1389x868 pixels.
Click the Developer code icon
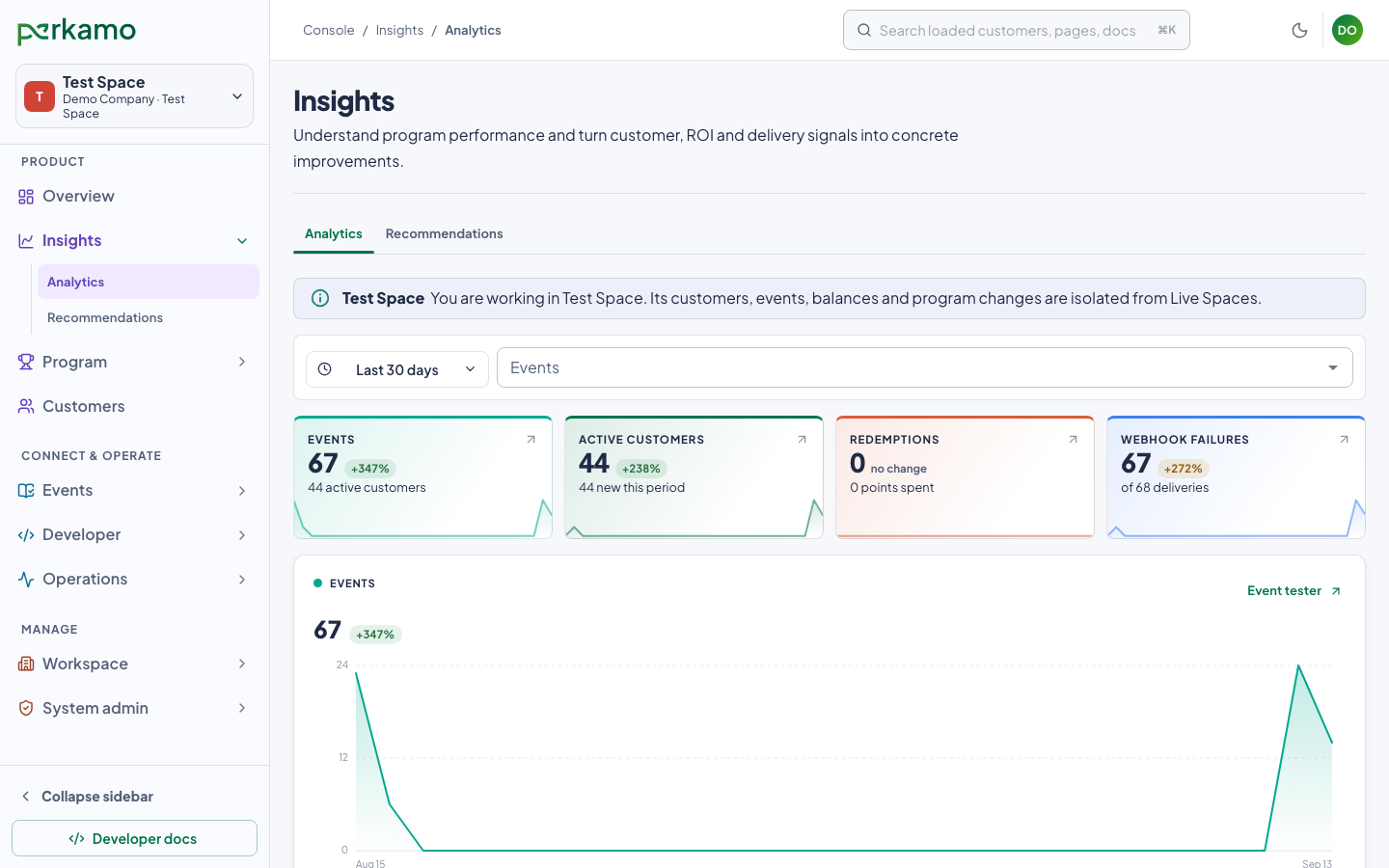tap(26, 534)
